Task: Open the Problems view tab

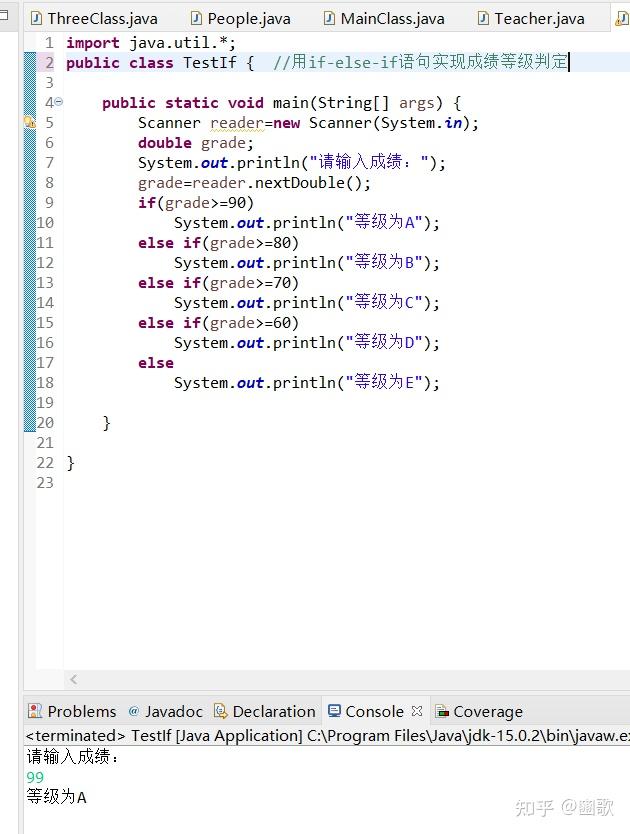Action: 72,711
